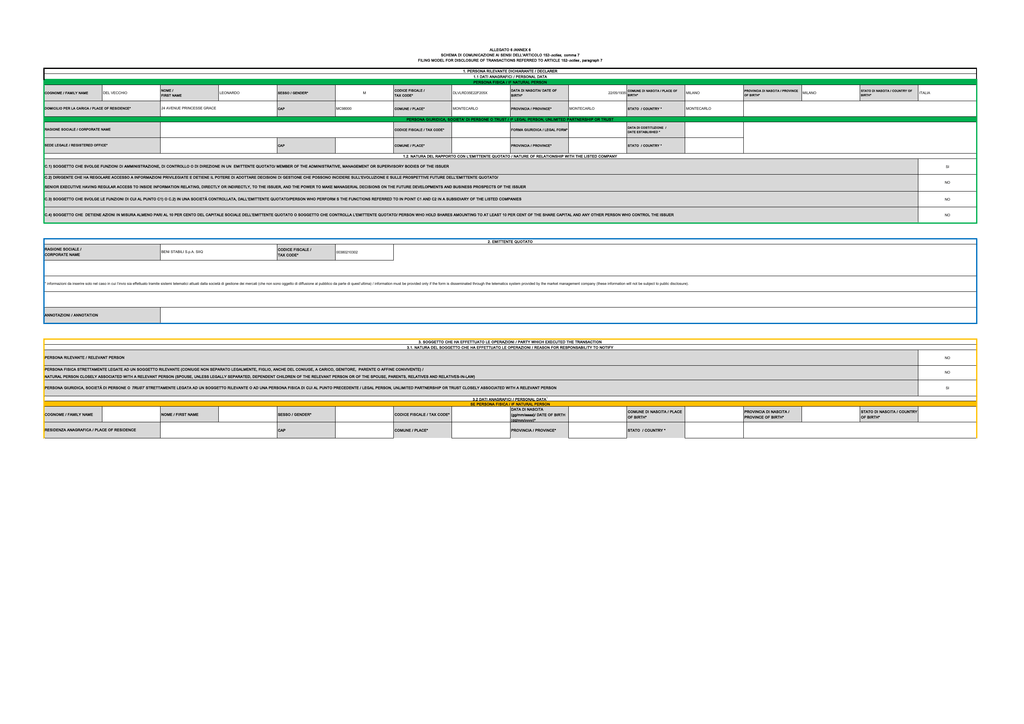1024x724 pixels.
Task: Click the 'NO' answer for row C.4
Action: click(x=947, y=215)
